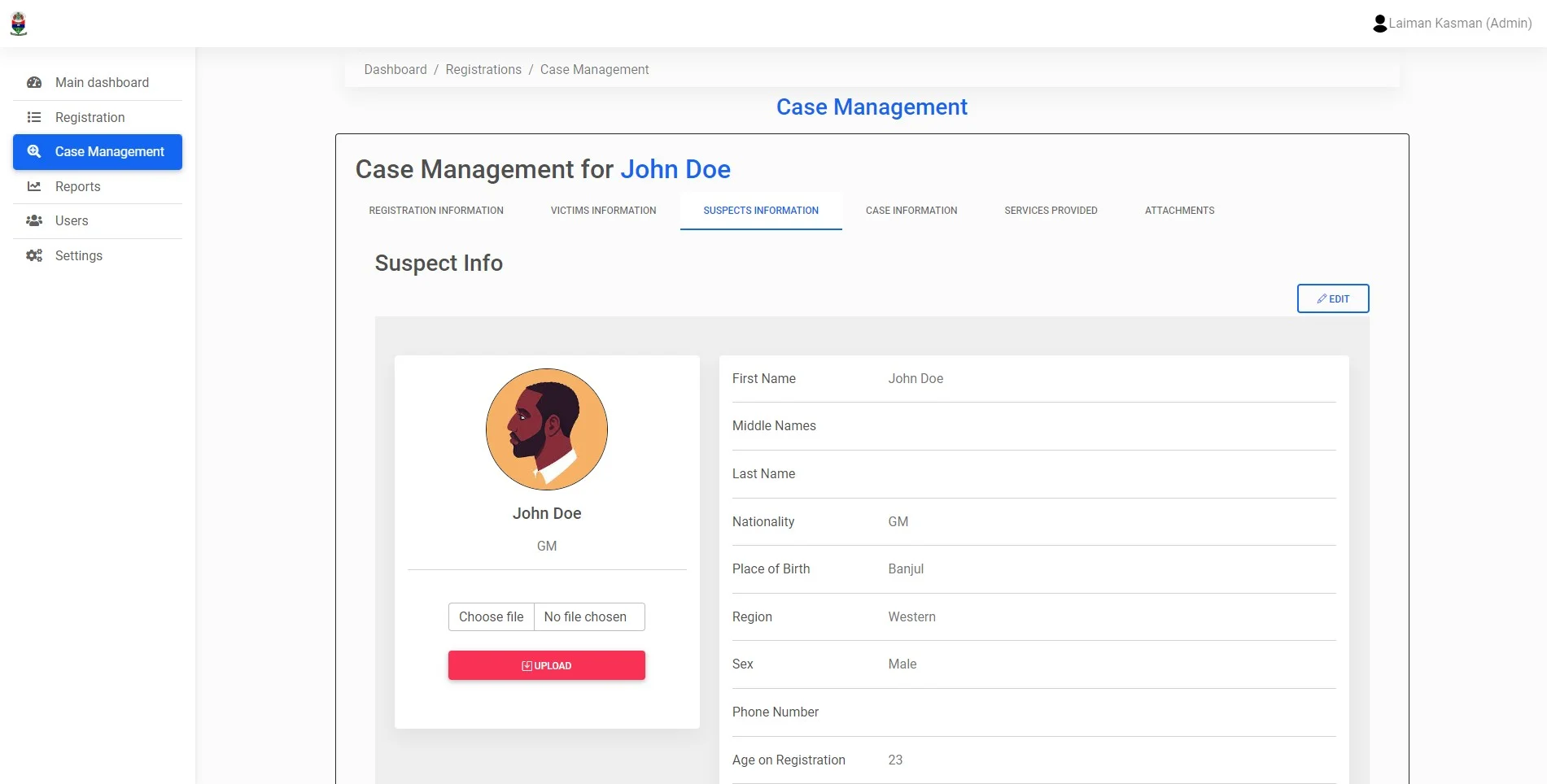This screenshot has height=784, width=1547.
Task: Open Reports from the sidebar
Action: point(78,186)
